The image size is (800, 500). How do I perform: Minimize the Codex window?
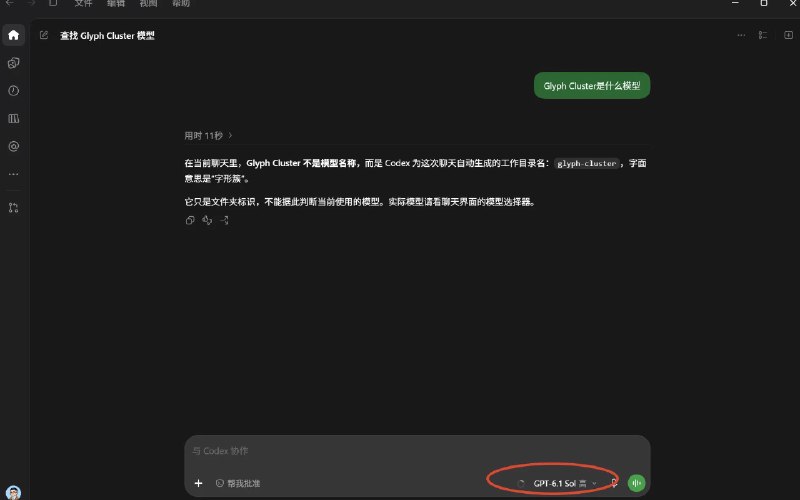click(x=735, y=3)
